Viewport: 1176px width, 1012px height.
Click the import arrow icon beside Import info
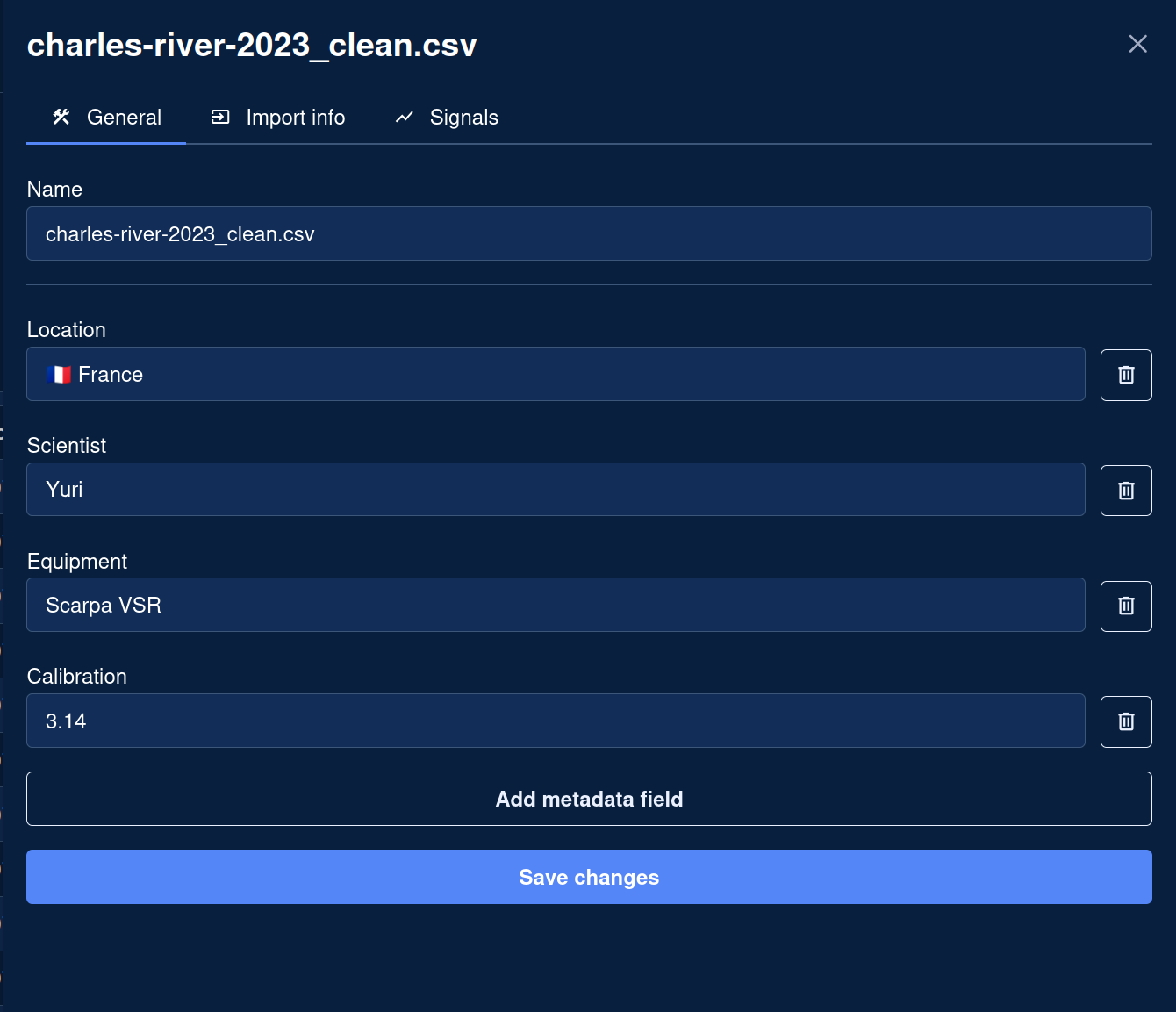pos(220,117)
